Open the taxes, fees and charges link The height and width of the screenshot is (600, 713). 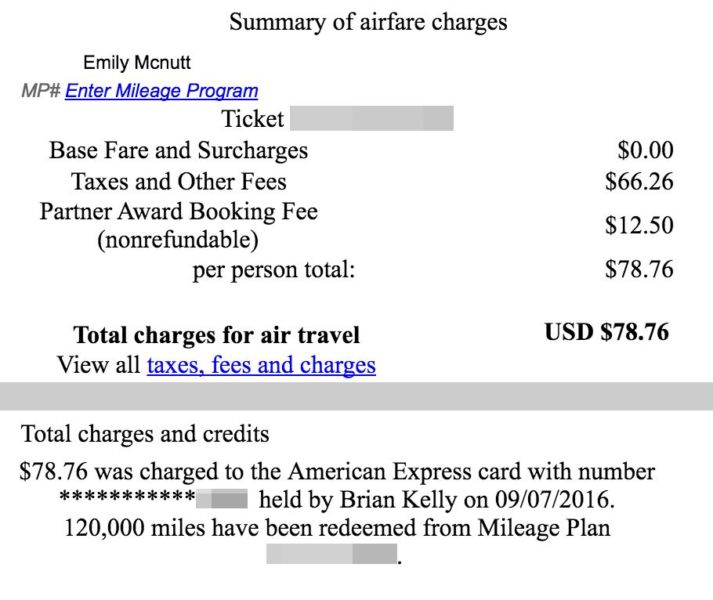[x=261, y=365]
